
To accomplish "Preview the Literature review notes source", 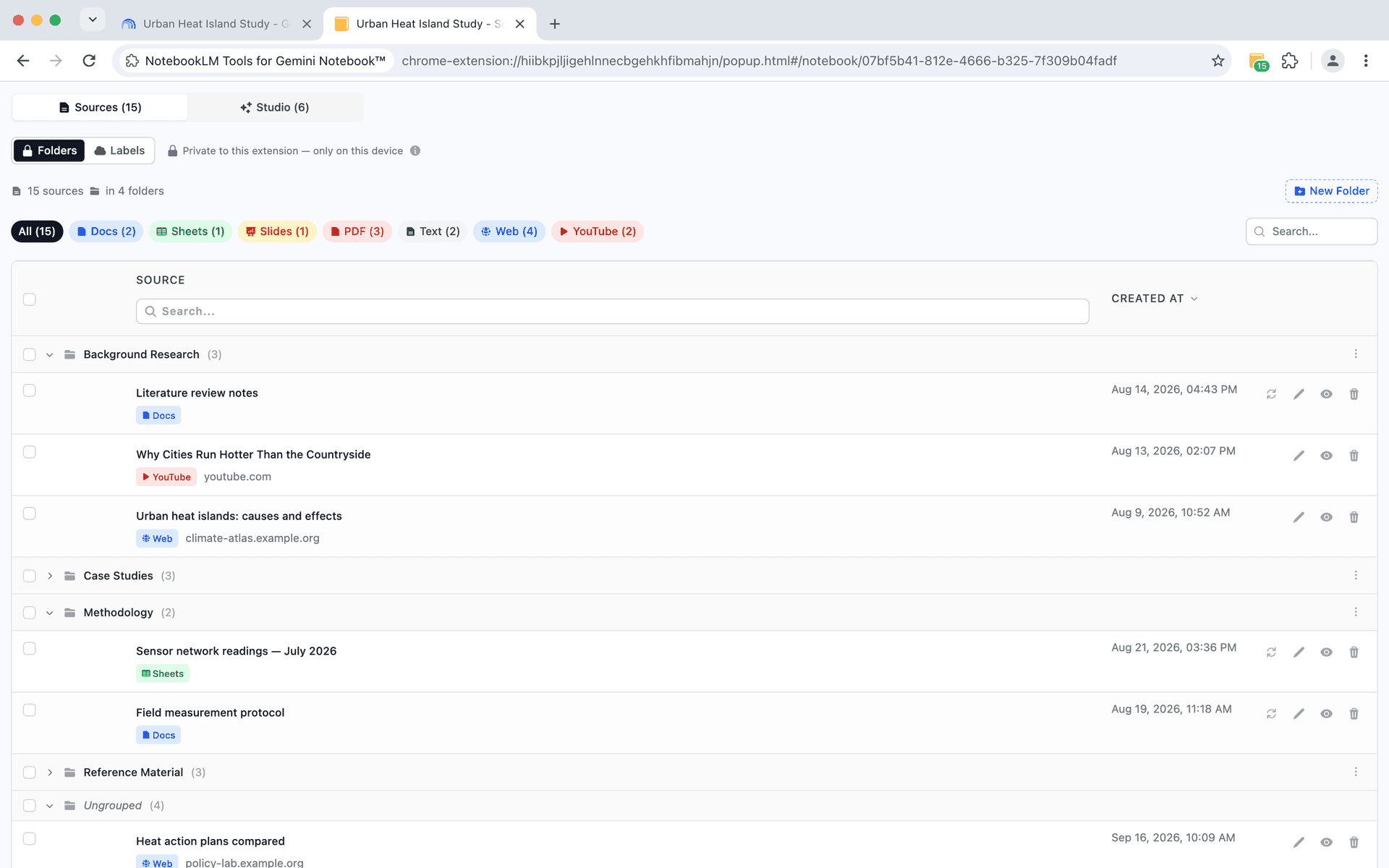I will [x=1326, y=394].
